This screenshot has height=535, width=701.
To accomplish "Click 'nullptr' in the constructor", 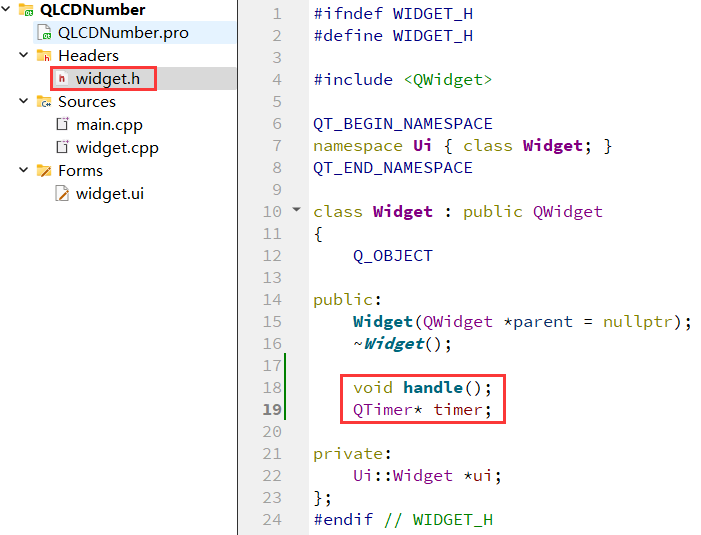I will (x=638, y=321).
